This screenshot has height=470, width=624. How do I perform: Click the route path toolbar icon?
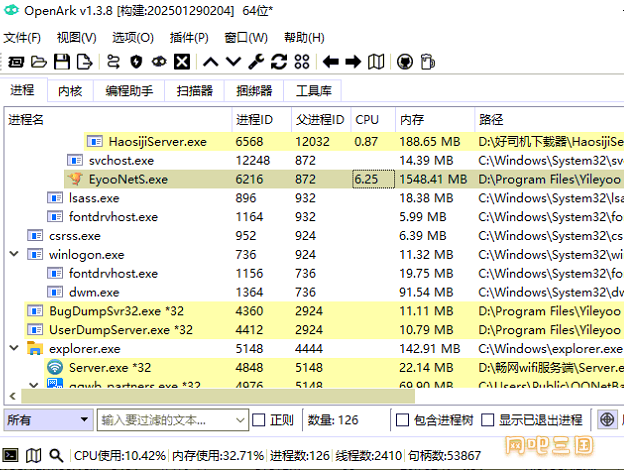point(113,62)
